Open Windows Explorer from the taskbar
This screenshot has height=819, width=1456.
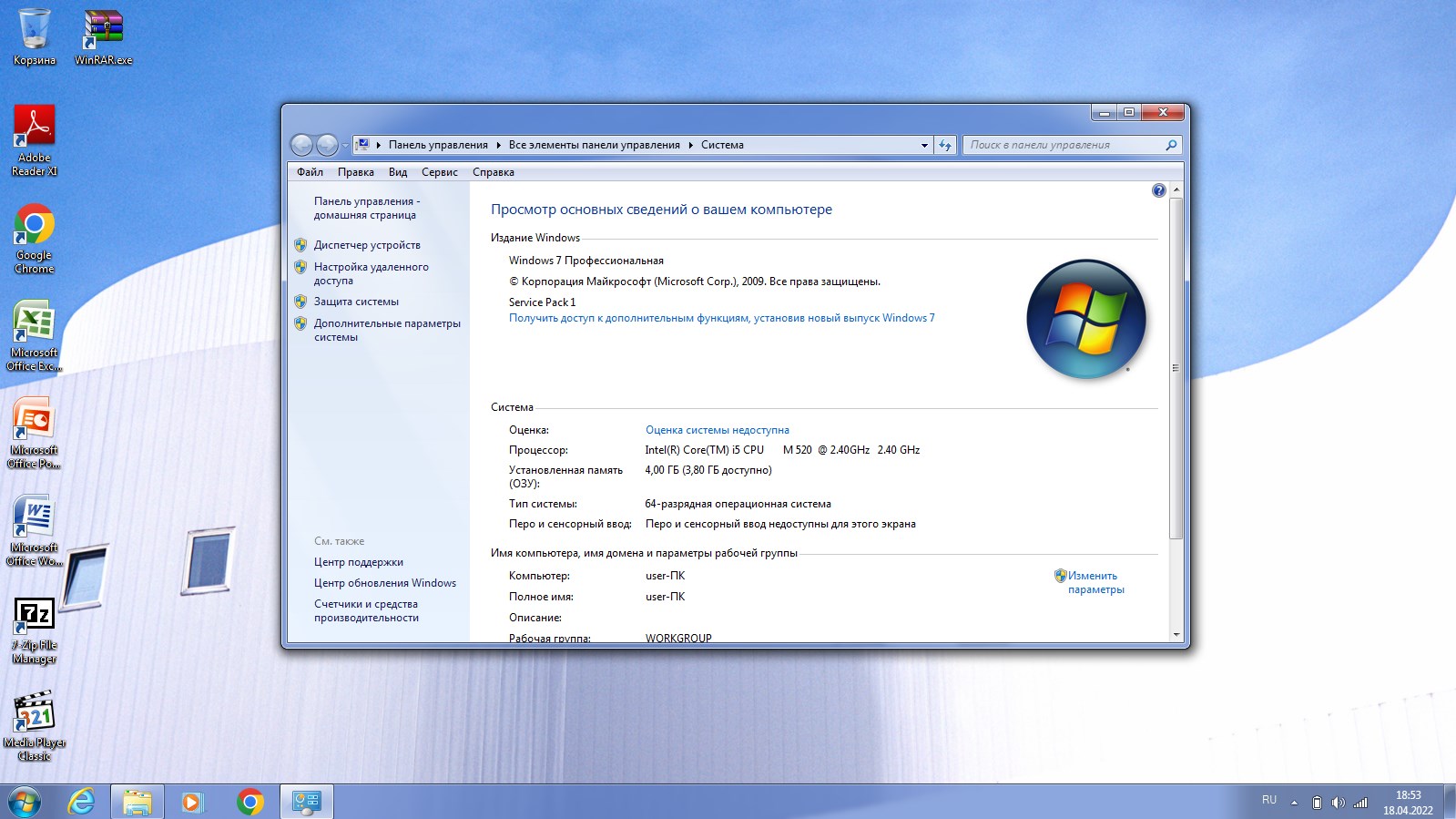click(x=137, y=802)
